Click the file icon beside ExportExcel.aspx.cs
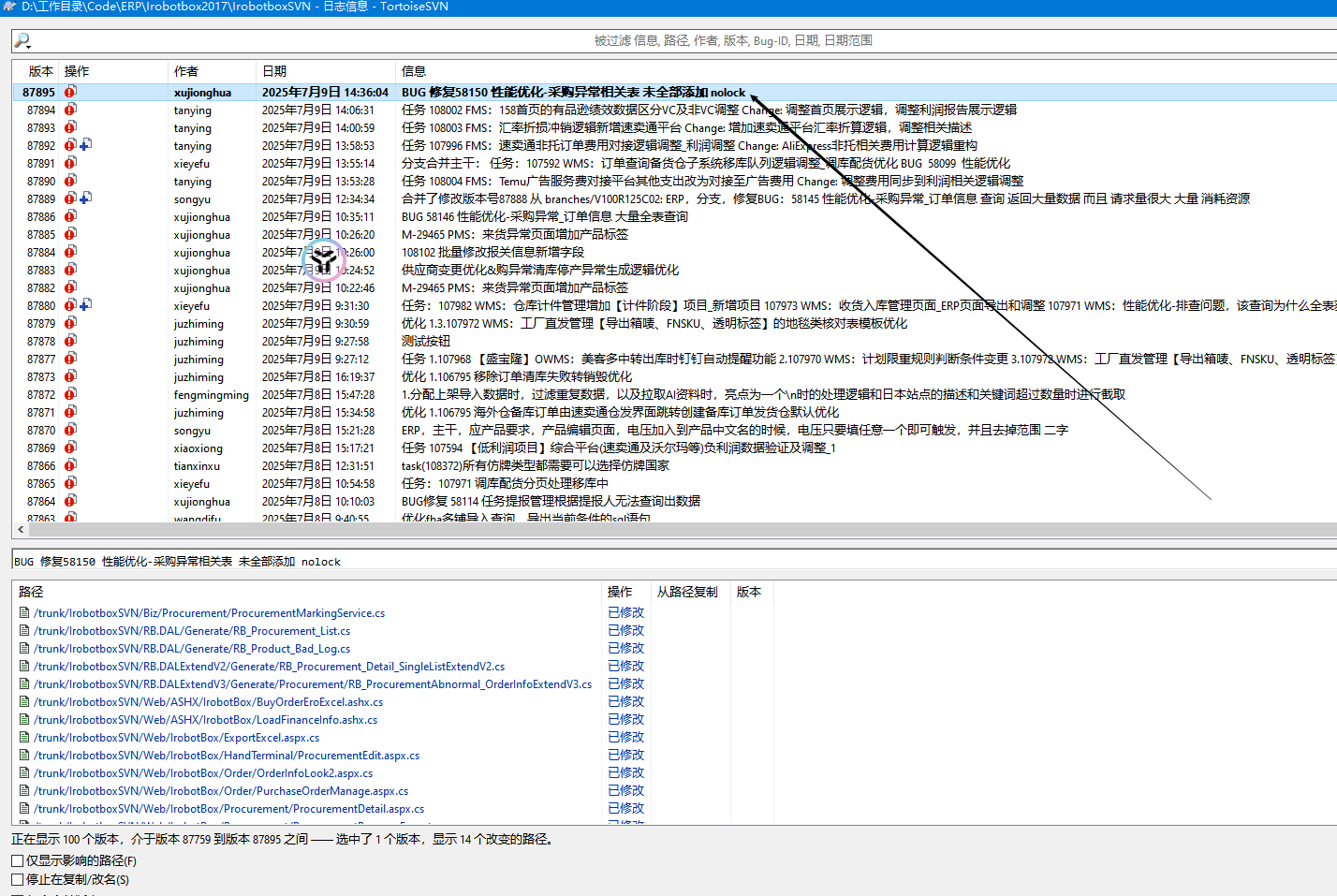The image size is (1337, 896). click(x=24, y=738)
